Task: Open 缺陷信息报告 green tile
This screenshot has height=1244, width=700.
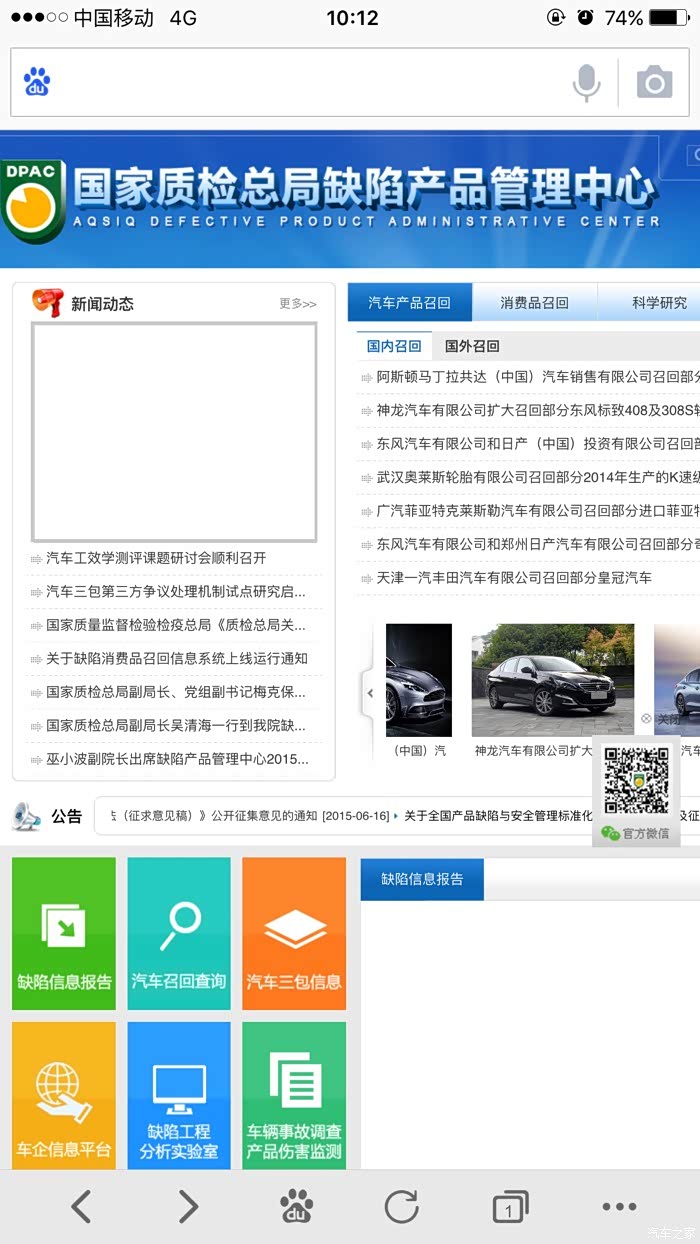Action: point(64,933)
